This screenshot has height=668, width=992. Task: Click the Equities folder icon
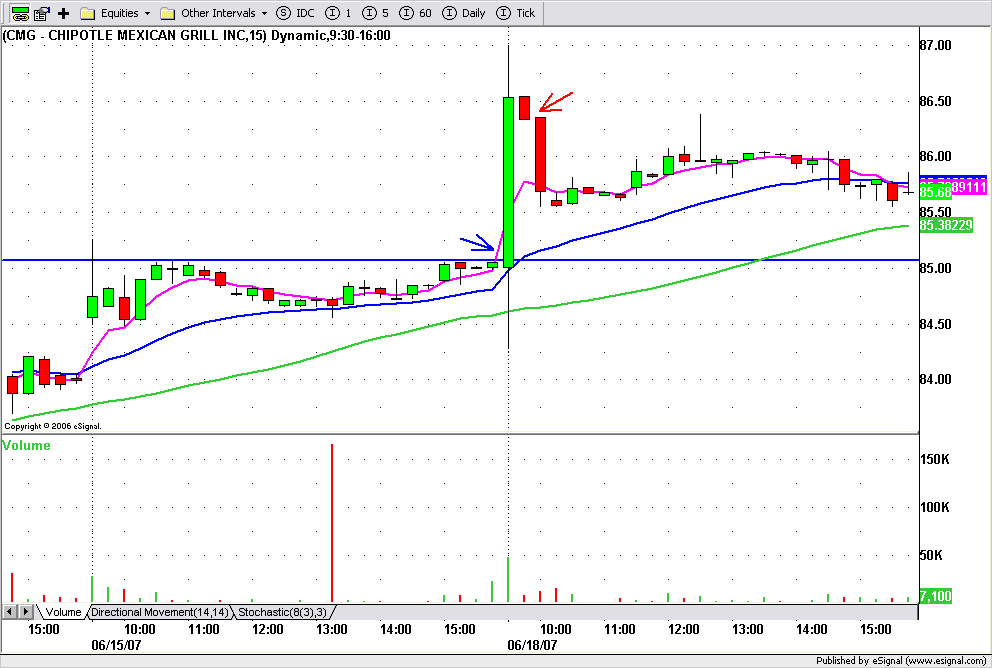[88, 13]
